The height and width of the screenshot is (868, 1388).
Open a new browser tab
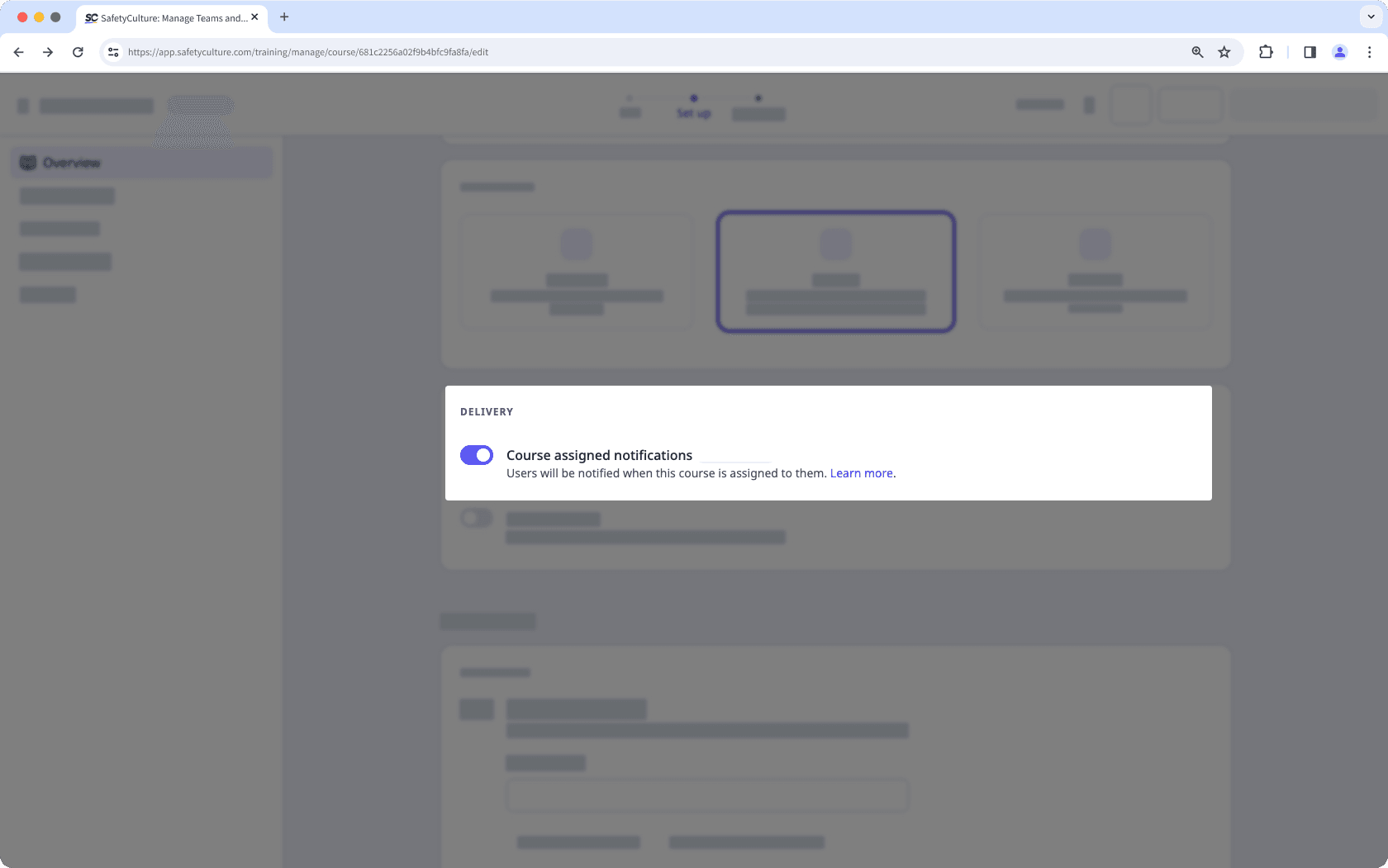(284, 17)
